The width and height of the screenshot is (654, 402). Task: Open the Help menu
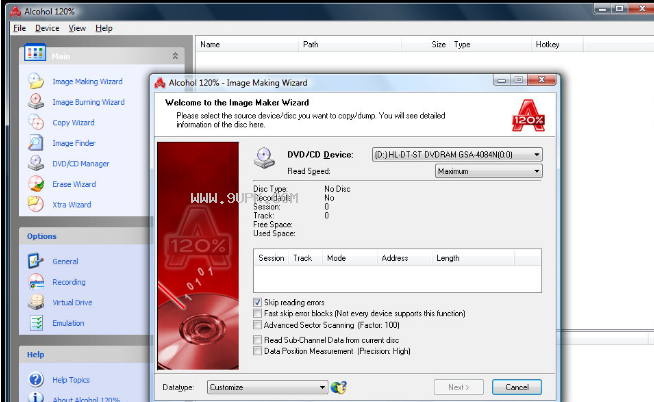tap(104, 28)
